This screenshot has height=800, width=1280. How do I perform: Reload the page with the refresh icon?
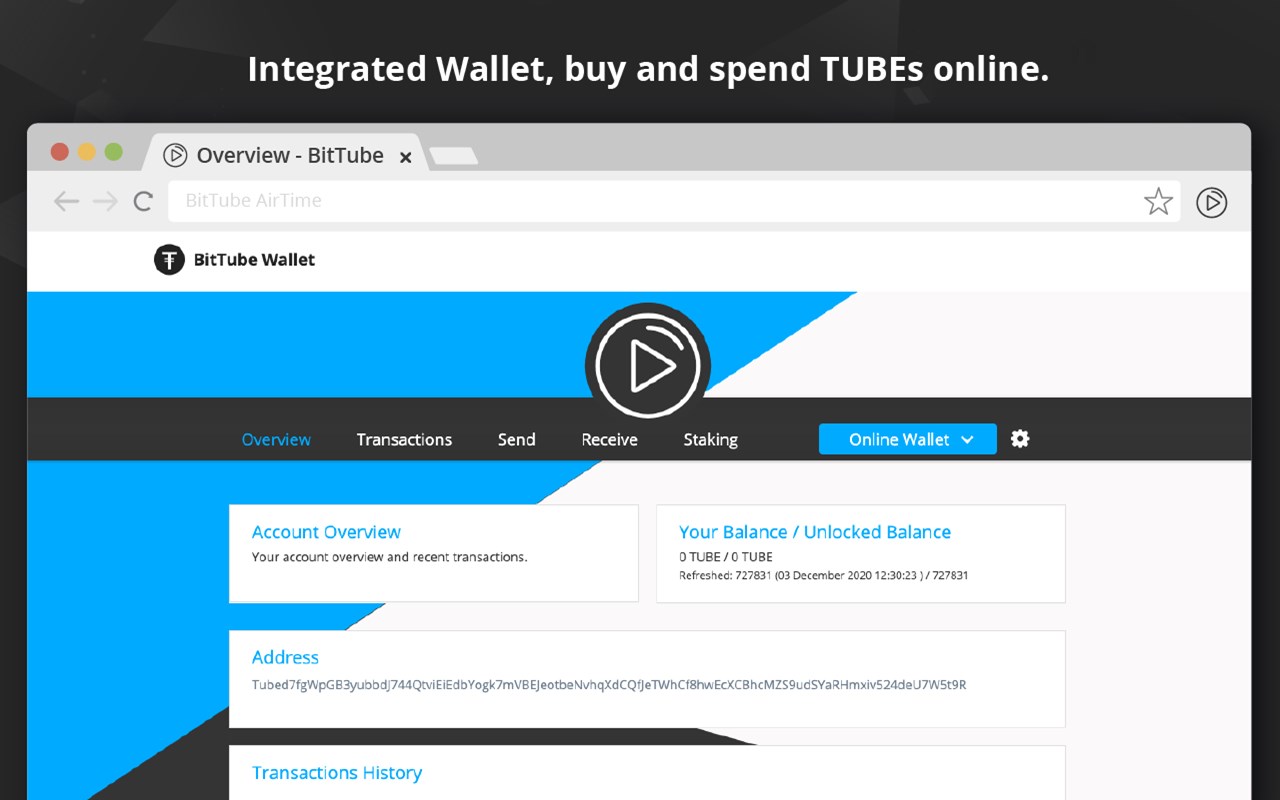(143, 201)
